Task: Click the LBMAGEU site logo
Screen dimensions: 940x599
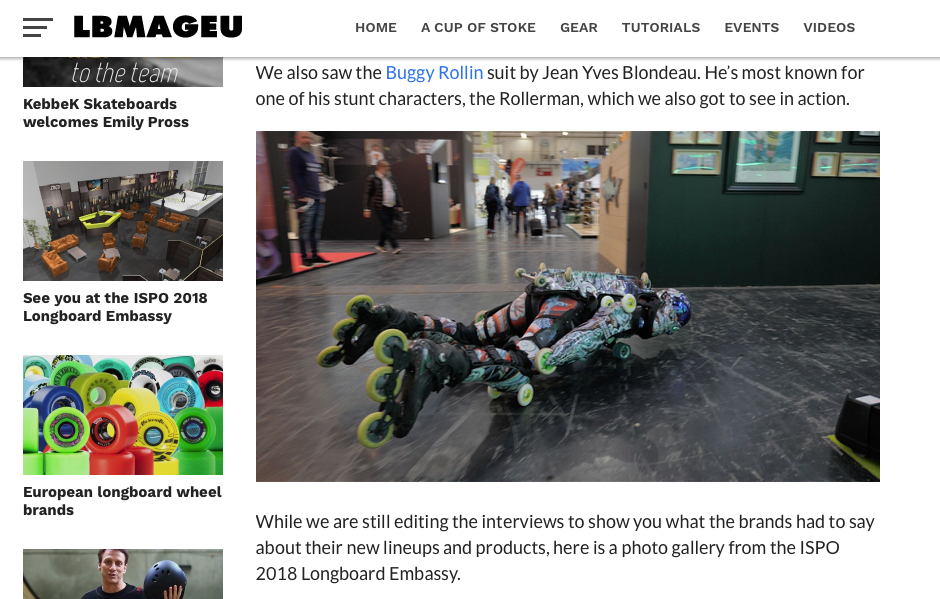Action: pyautogui.click(x=158, y=27)
